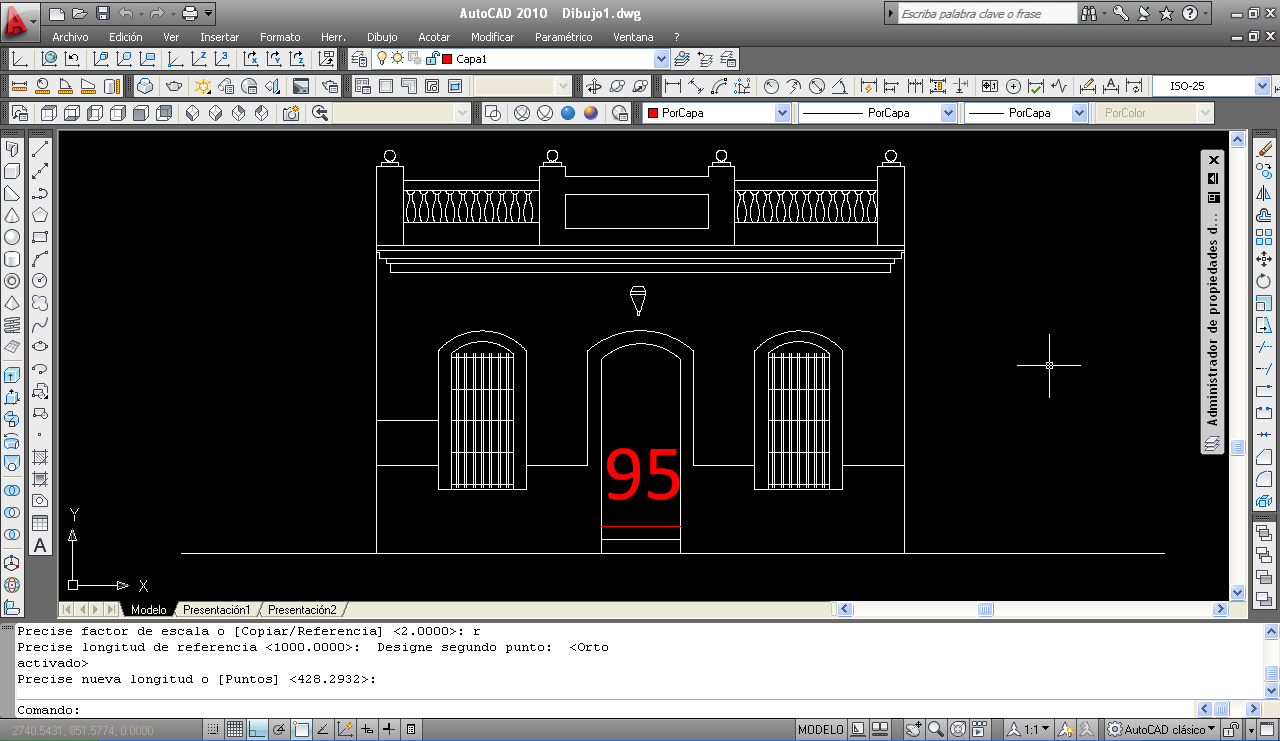This screenshot has width=1280, height=741.
Task: Expand the PorCapa linetype dropdown
Action: point(947,112)
